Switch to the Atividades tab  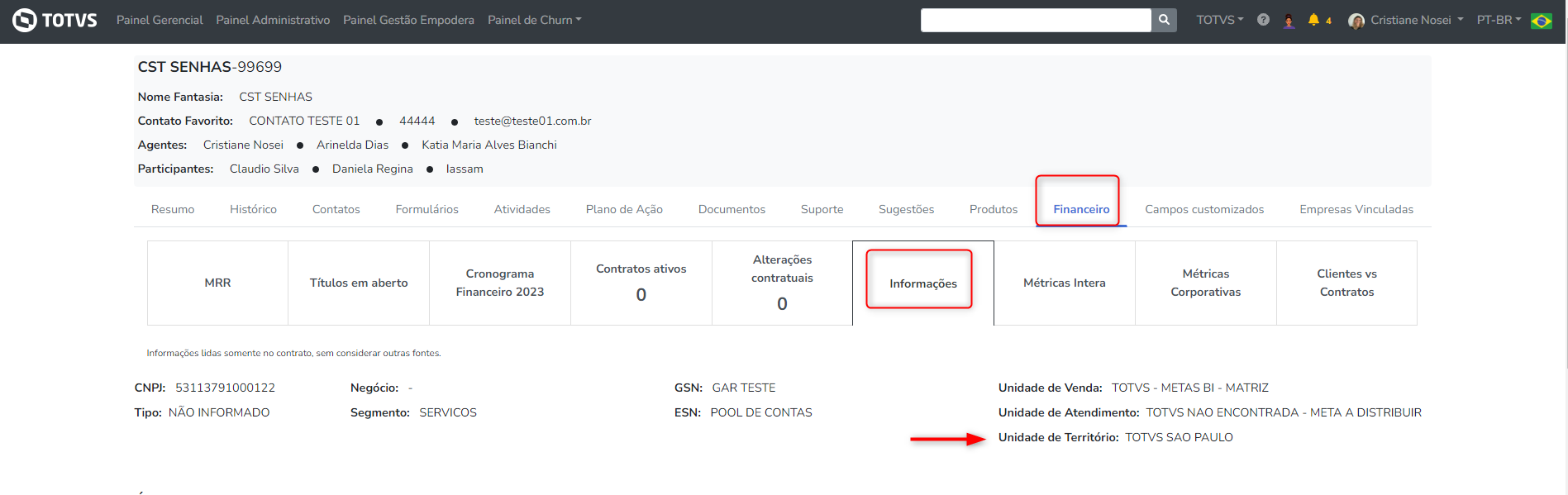point(522,209)
